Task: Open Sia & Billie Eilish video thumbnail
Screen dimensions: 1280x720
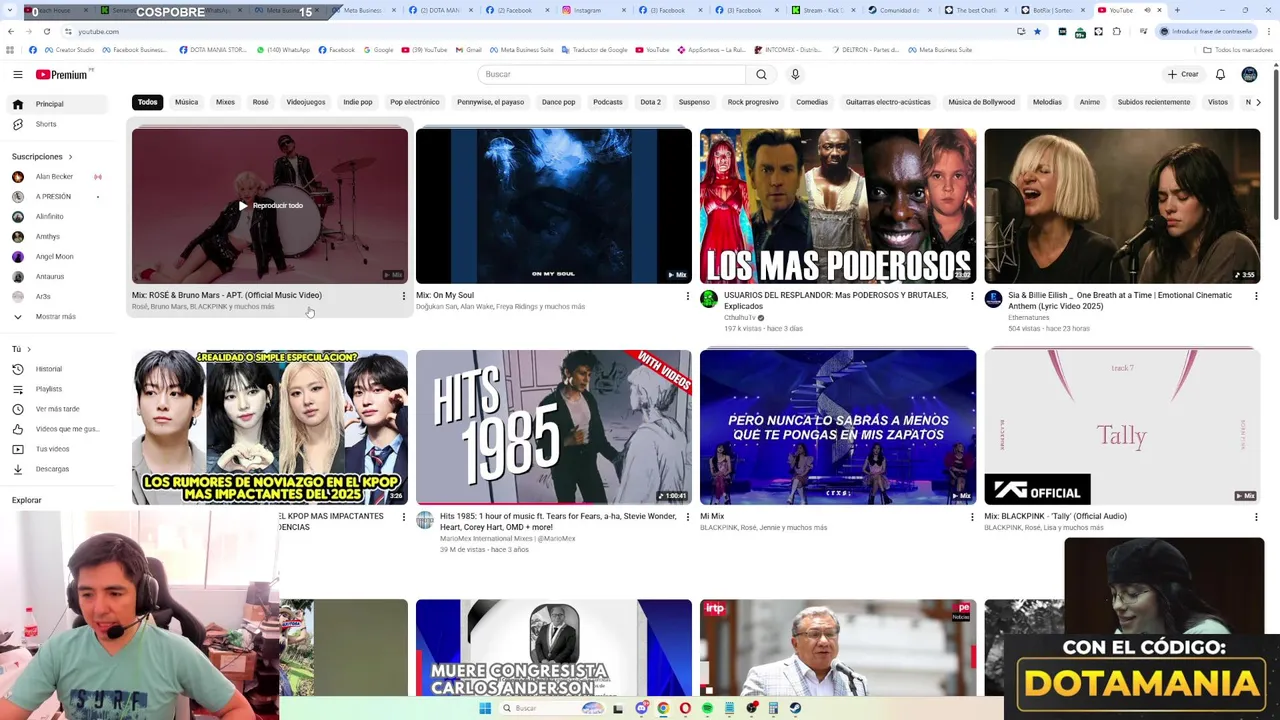Action: pyautogui.click(x=1122, y=206)
